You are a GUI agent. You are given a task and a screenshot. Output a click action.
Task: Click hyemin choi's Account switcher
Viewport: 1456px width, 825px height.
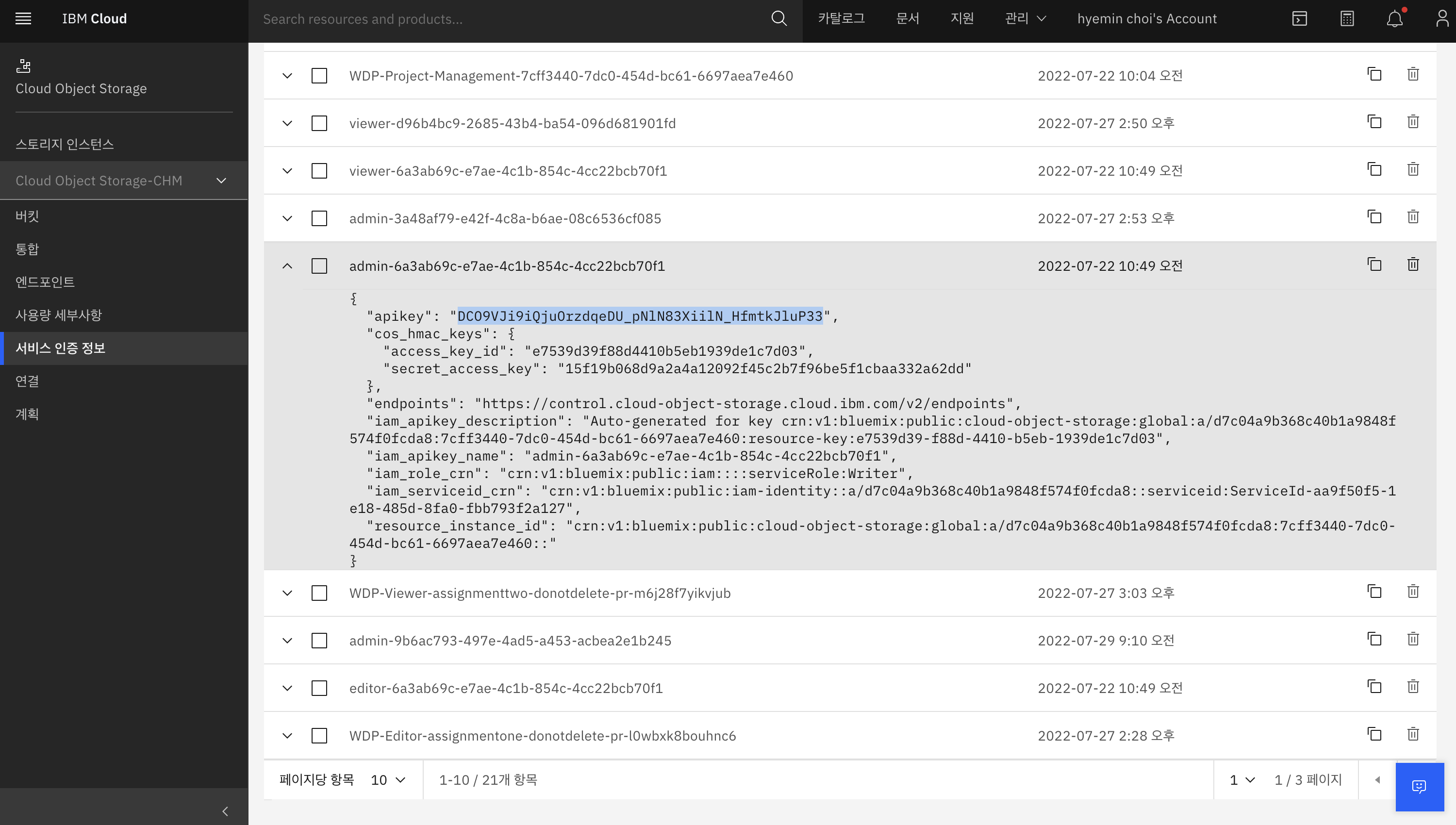[1147, 19]
